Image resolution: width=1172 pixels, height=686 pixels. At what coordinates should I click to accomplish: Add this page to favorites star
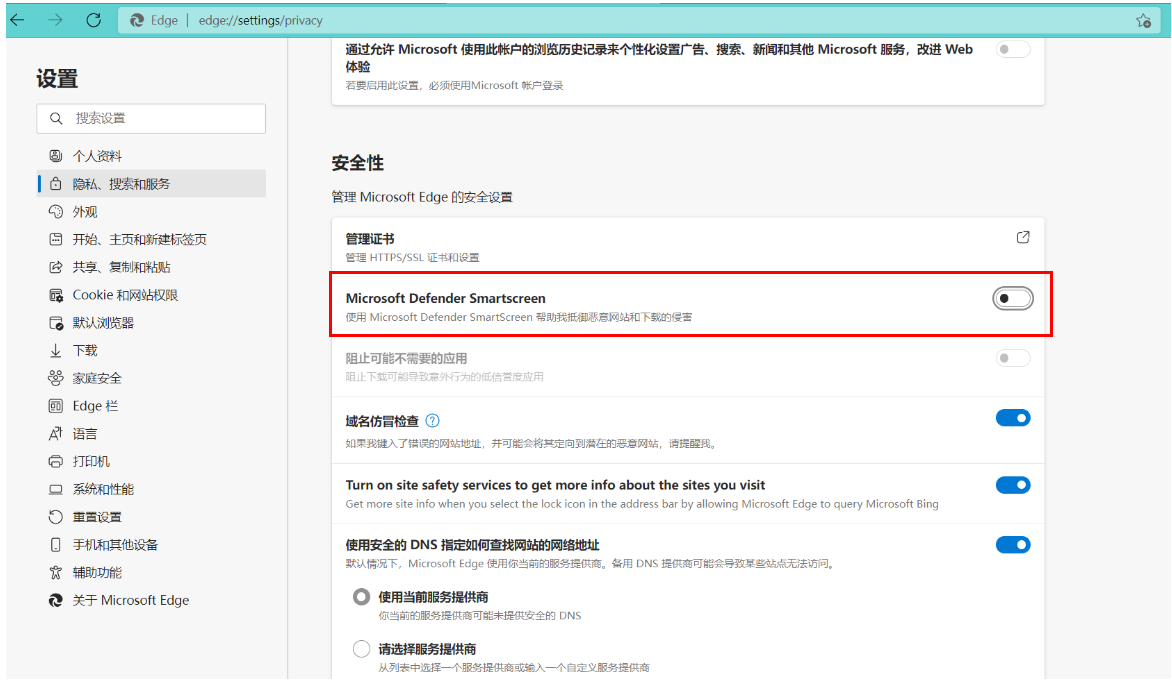pos(1143,21)
